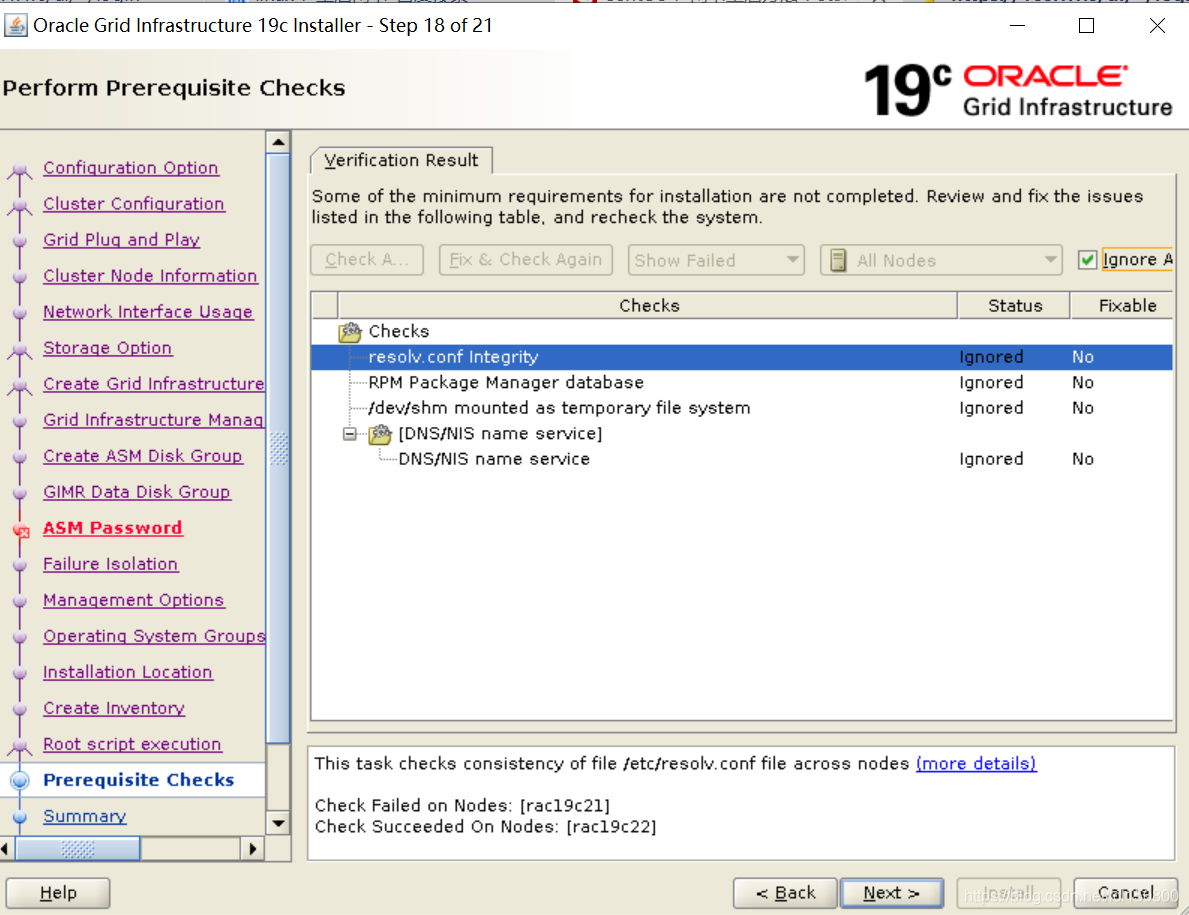Click the Status column header
This screenshot has width=1189, height=915.
[1015, 306]
